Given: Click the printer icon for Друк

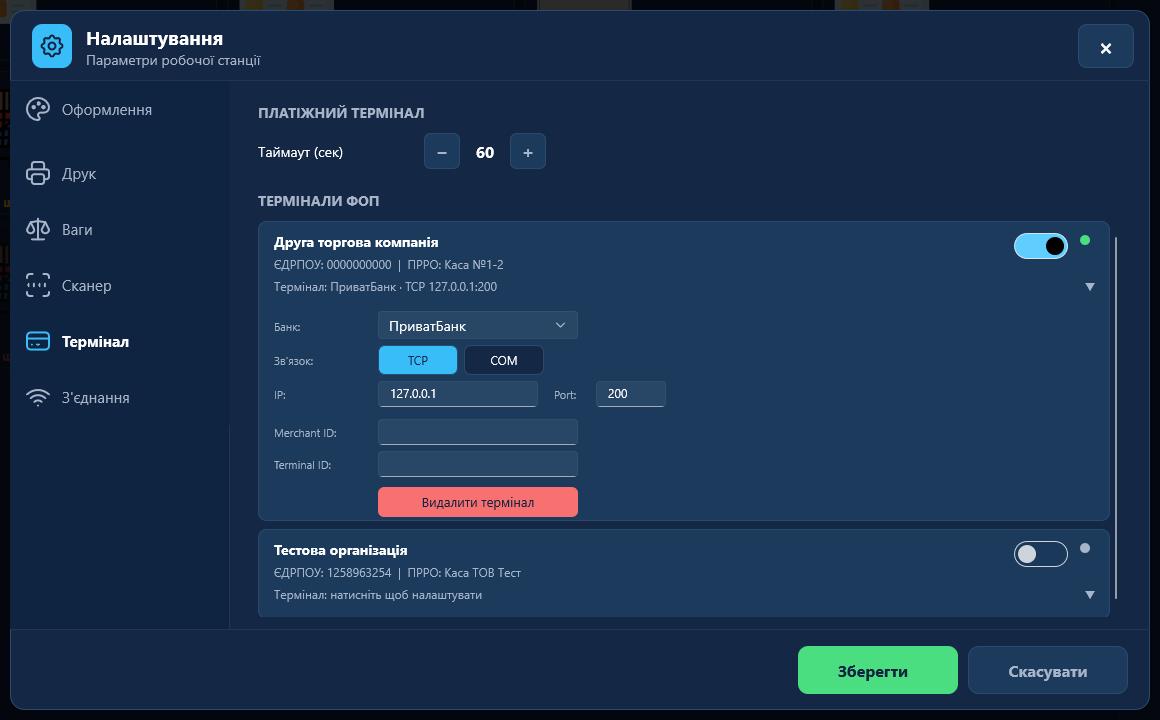Looking at the screenshot, I should pos(38,173).
